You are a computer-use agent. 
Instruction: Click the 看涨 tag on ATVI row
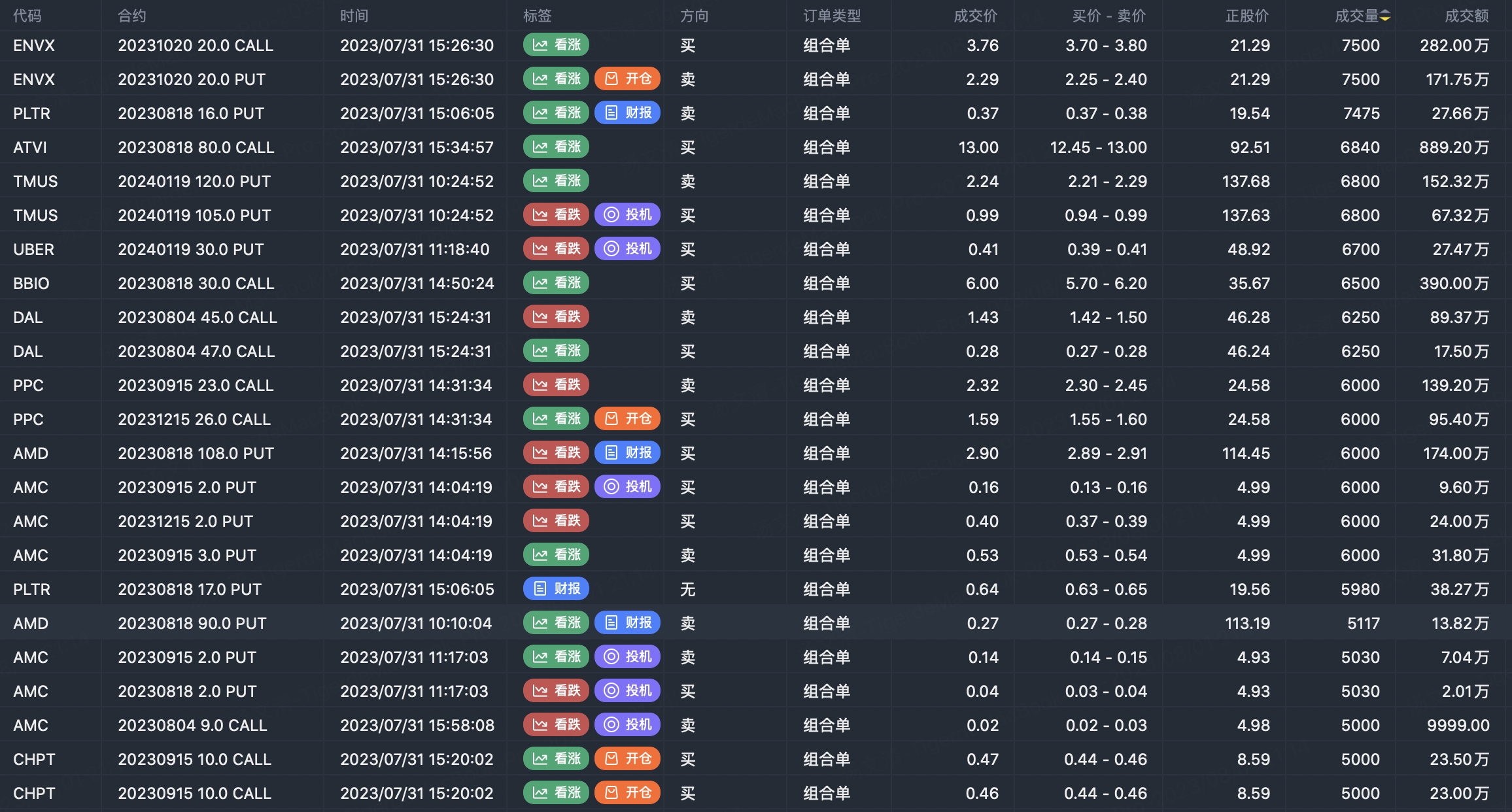(556, 147)
